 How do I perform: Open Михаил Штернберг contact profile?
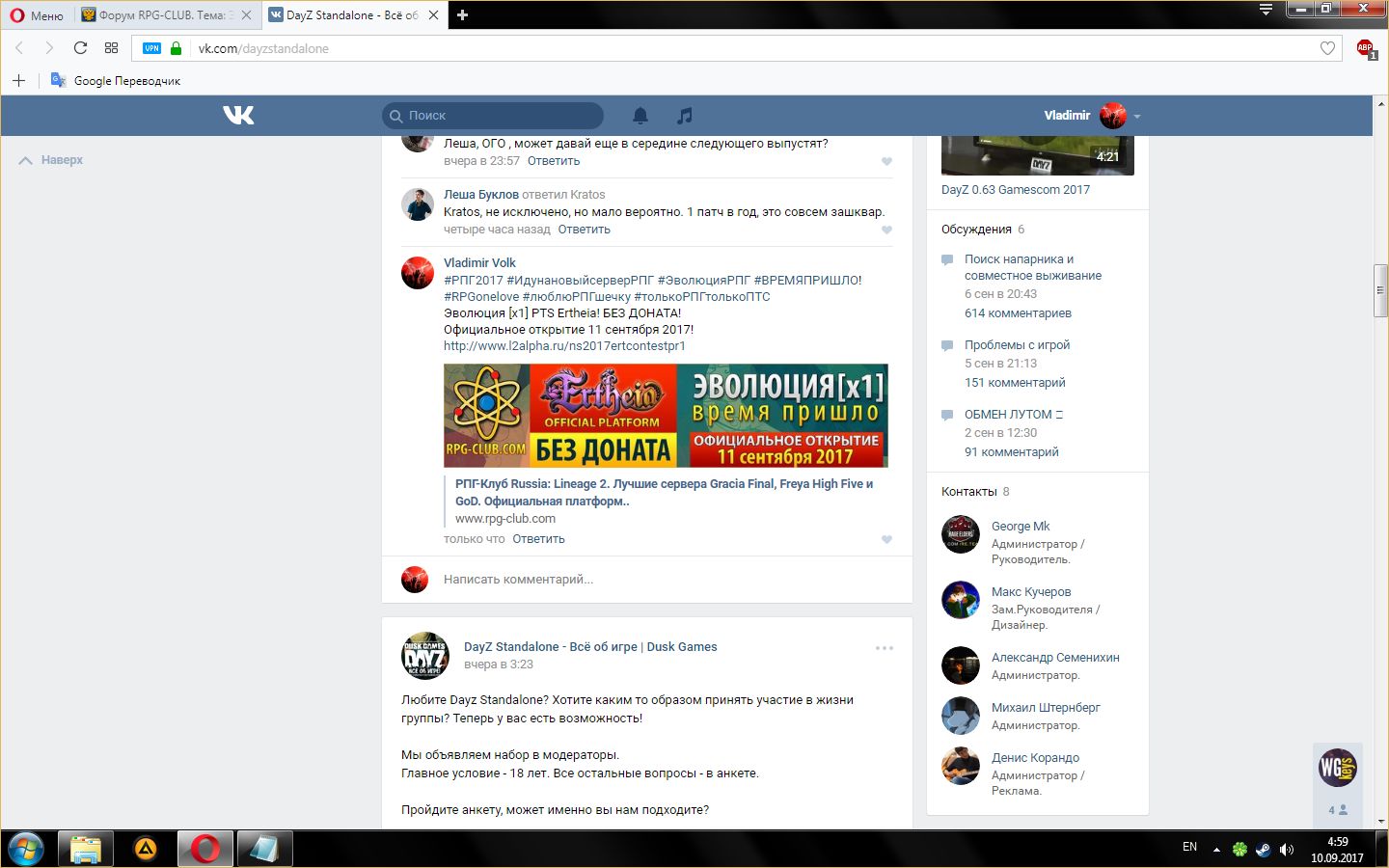click(x=1046, y=708)
